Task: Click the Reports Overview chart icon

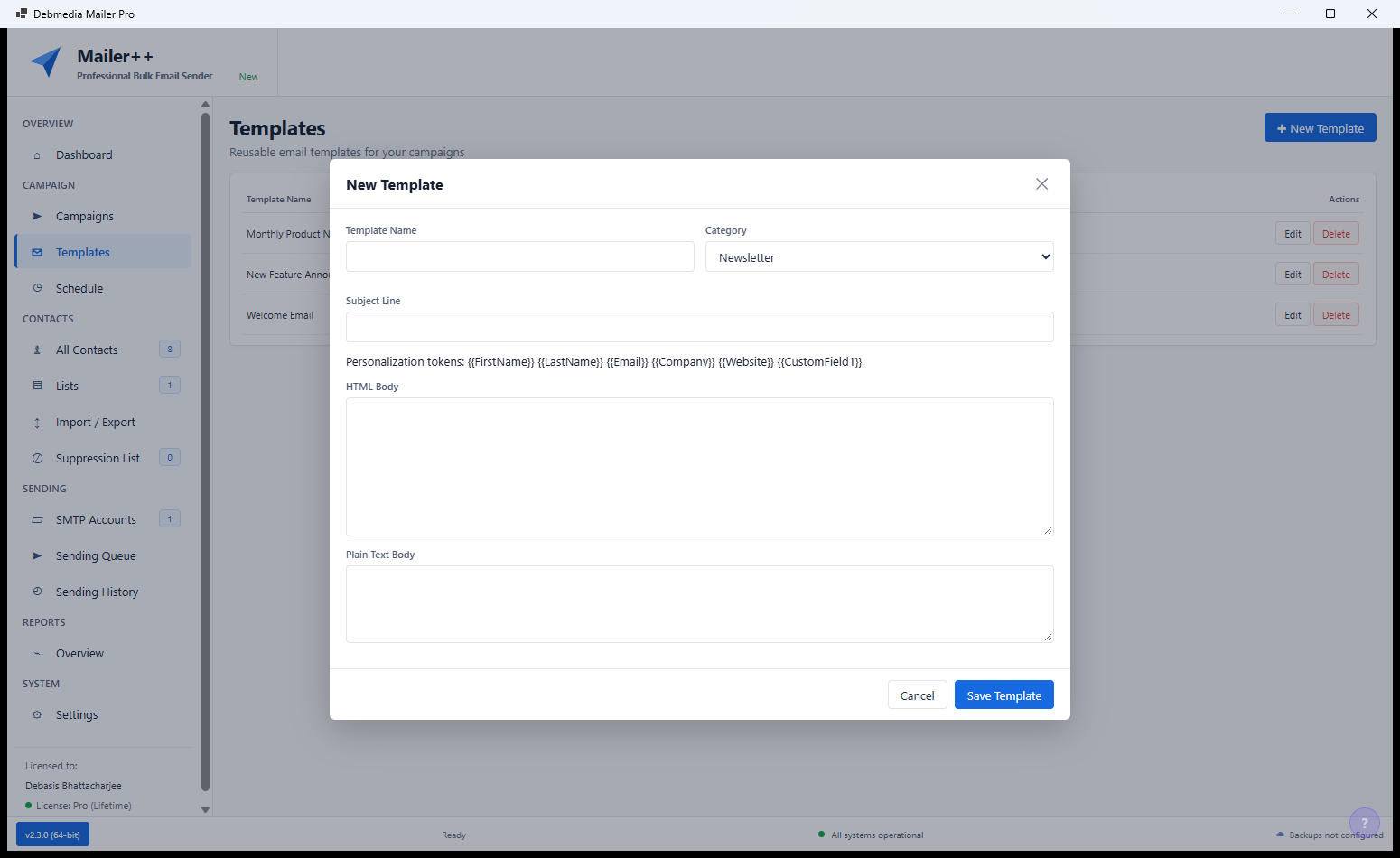Action: [x=37, y=654]
